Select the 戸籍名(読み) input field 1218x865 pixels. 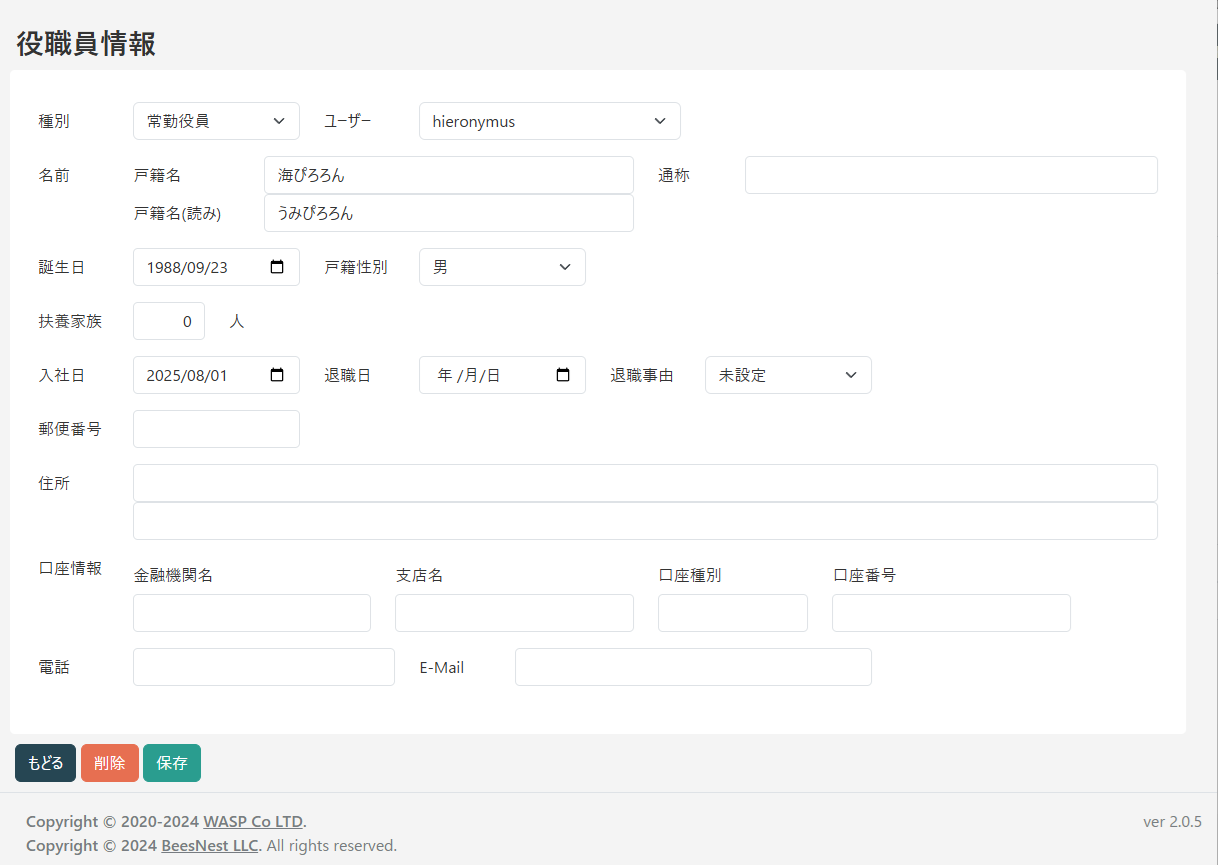448,213
